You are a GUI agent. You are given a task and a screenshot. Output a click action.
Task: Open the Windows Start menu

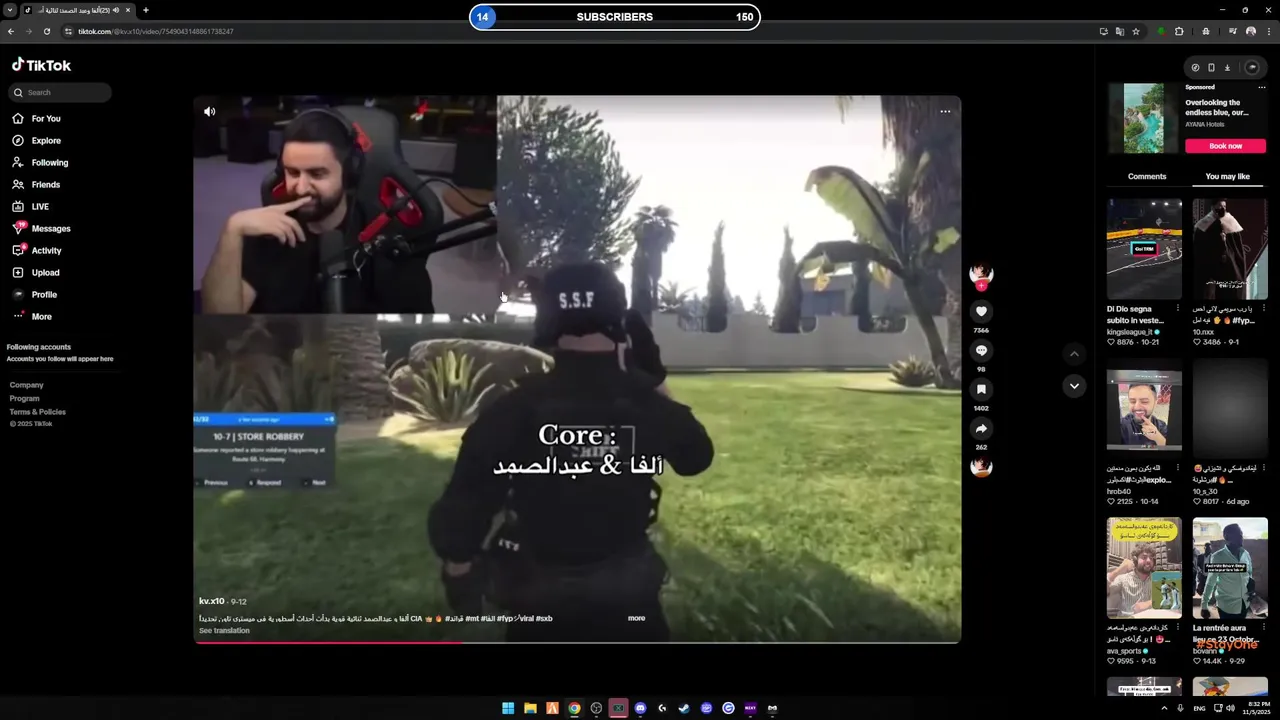(508, 708)
